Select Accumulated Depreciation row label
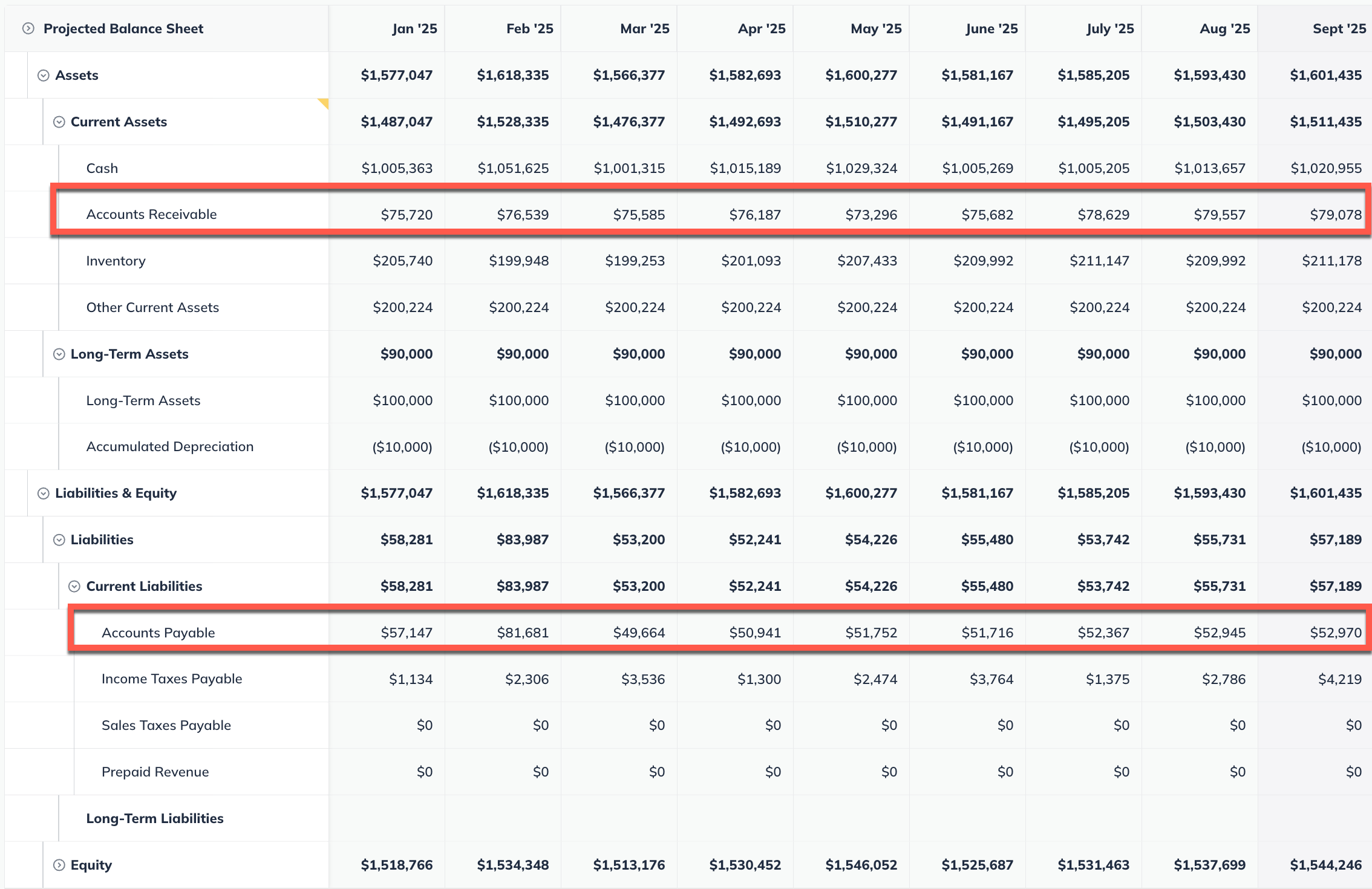1372x889 pixels. point(170,447)
